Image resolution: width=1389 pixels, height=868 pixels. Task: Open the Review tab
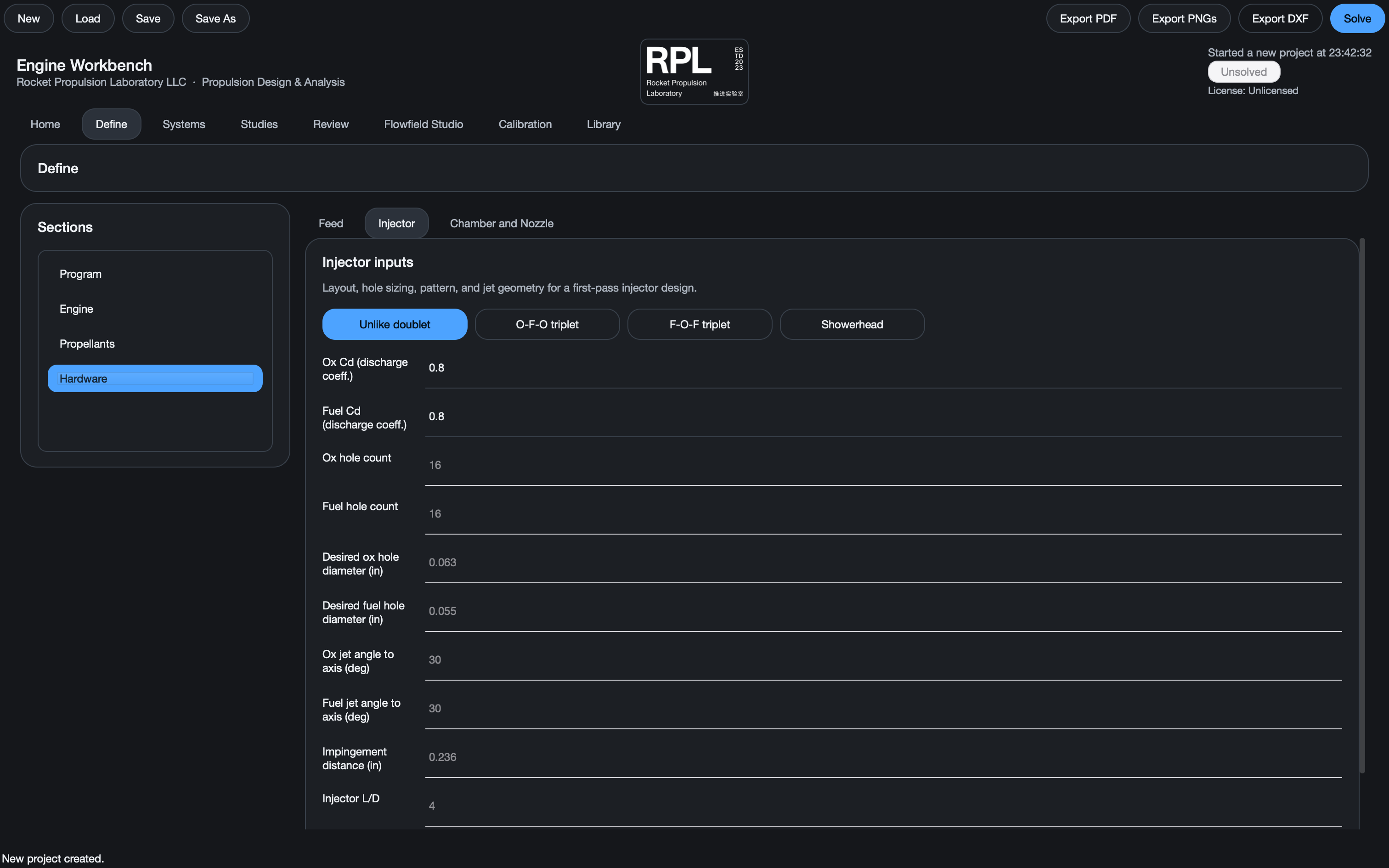point(331,124)
